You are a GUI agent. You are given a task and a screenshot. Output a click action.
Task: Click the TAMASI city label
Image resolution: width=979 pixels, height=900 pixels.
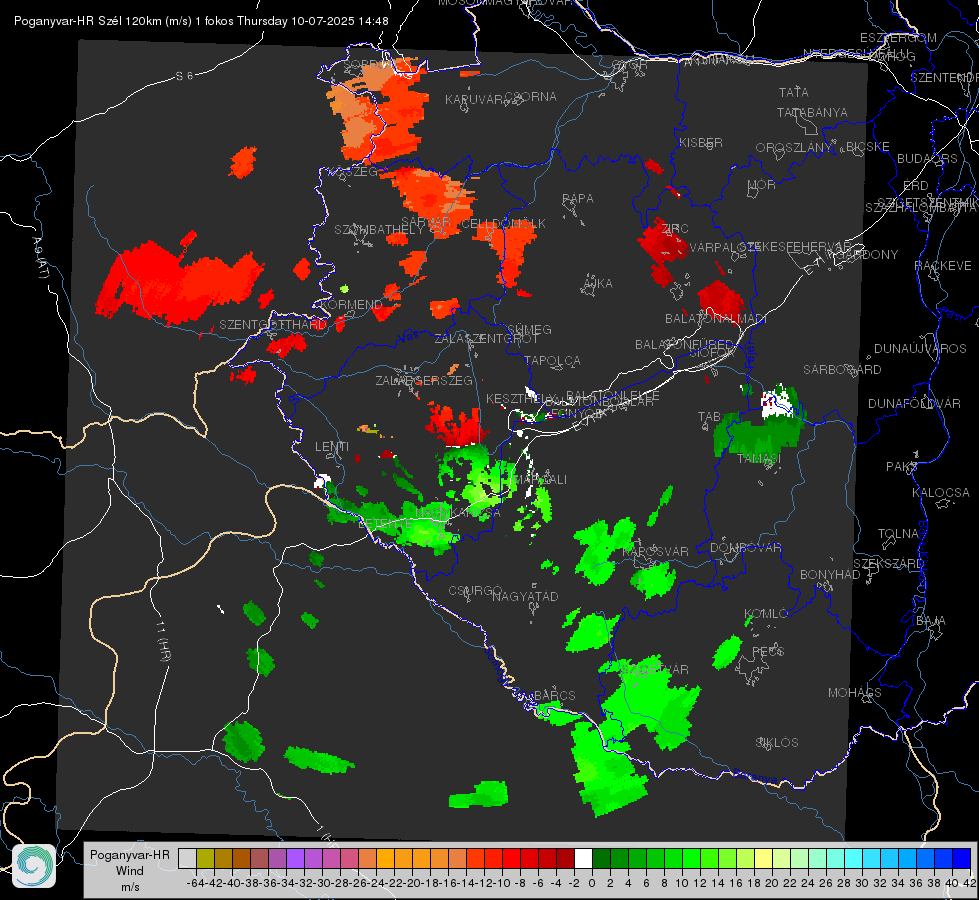[759, 458]
